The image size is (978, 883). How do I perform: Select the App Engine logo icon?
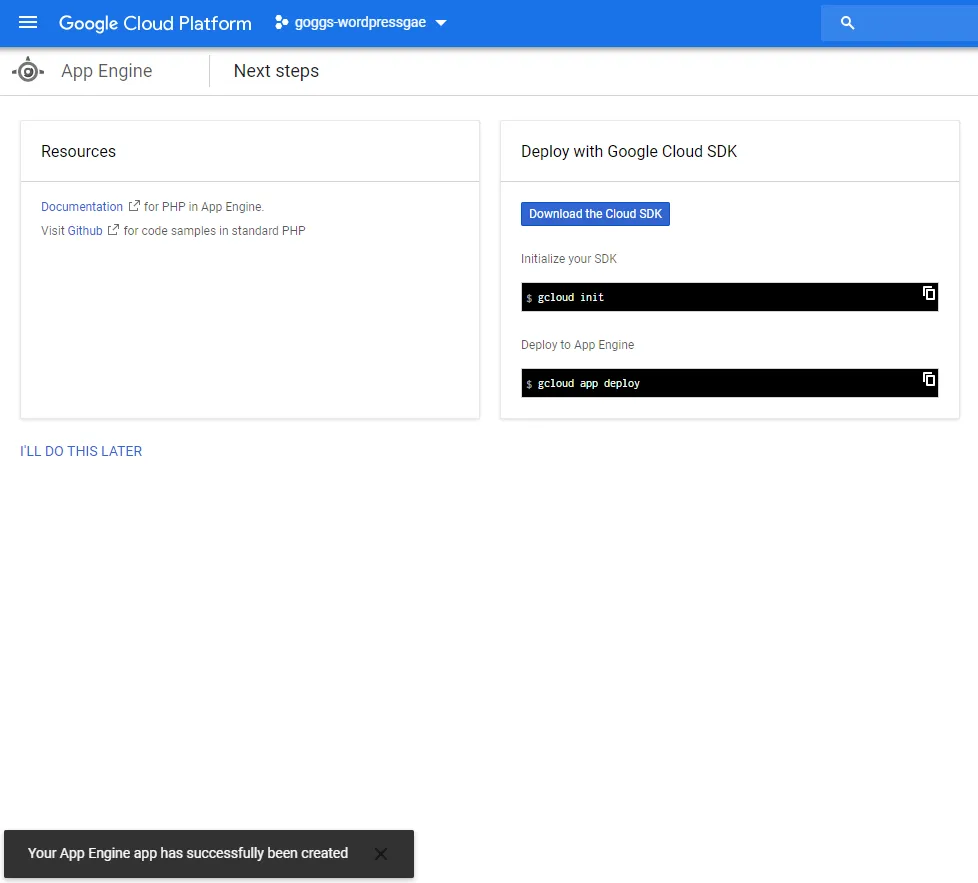pos(28,70)
